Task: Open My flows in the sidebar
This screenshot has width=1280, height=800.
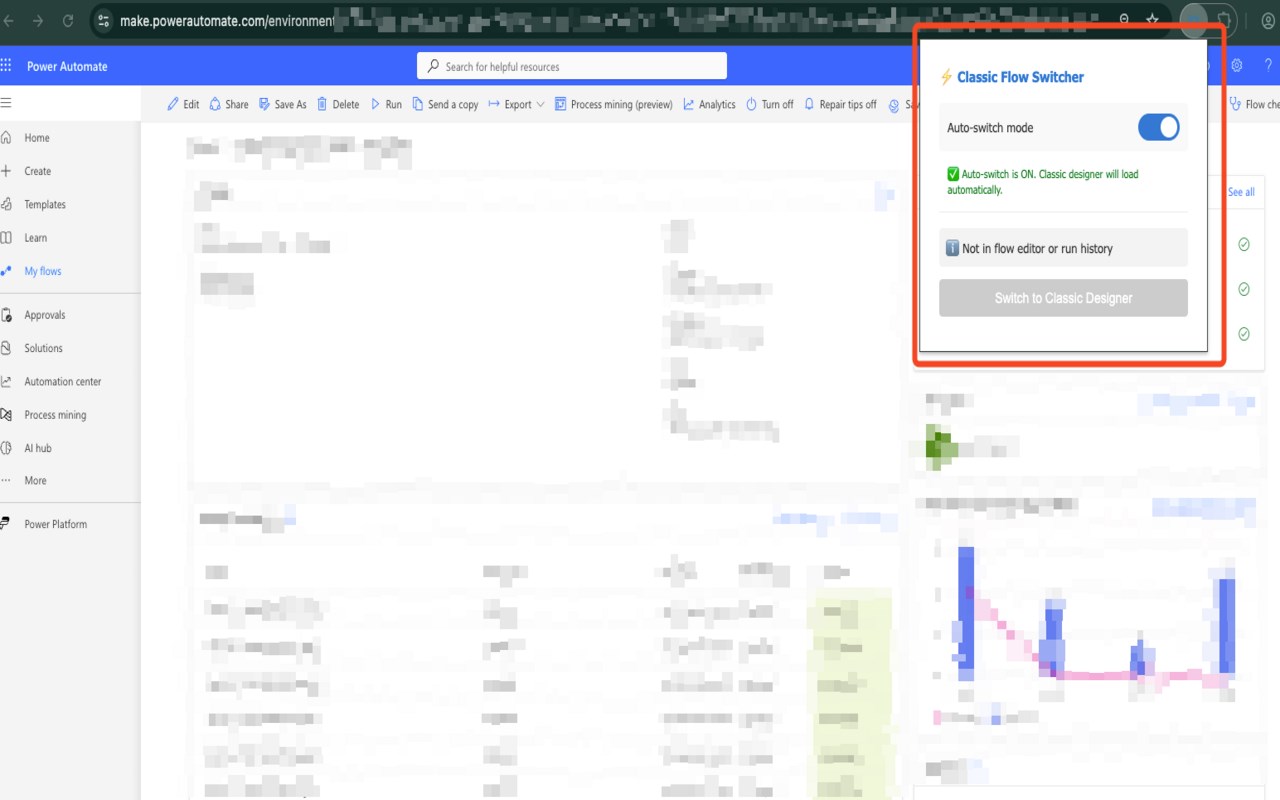Action: click(43, 271)
